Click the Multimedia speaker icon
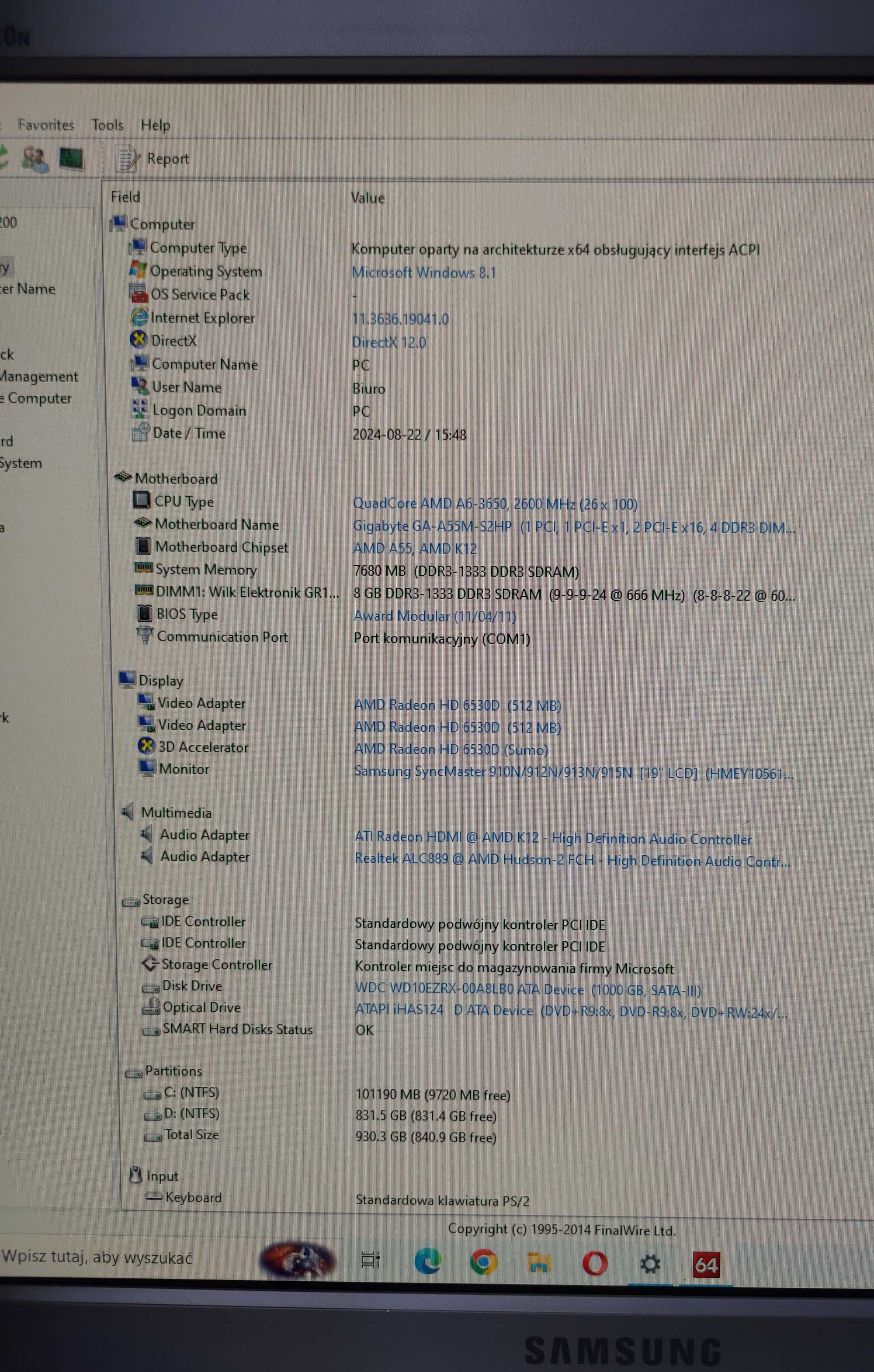 click(x=128, y=812)
